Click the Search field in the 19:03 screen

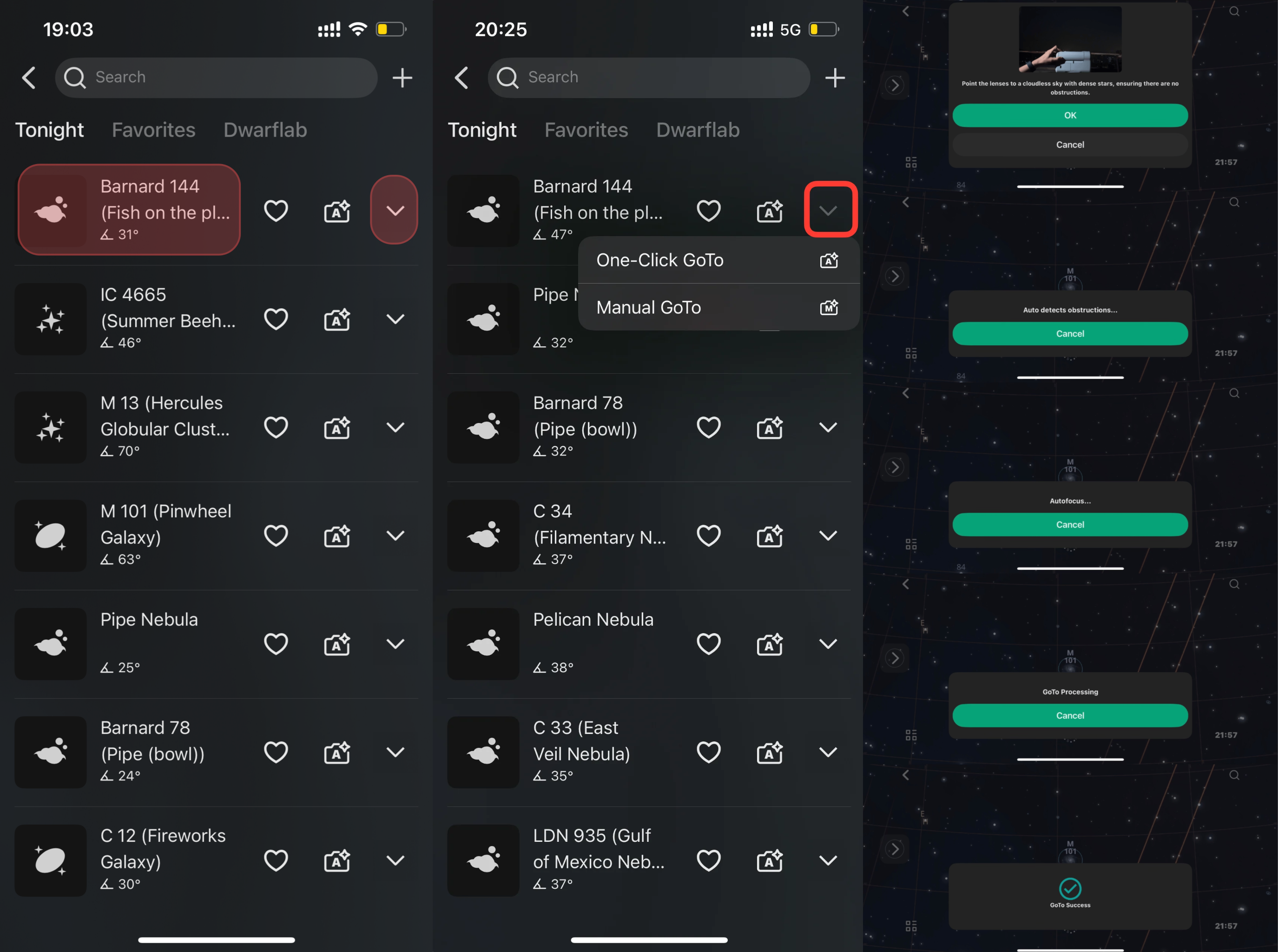(216, 78)
